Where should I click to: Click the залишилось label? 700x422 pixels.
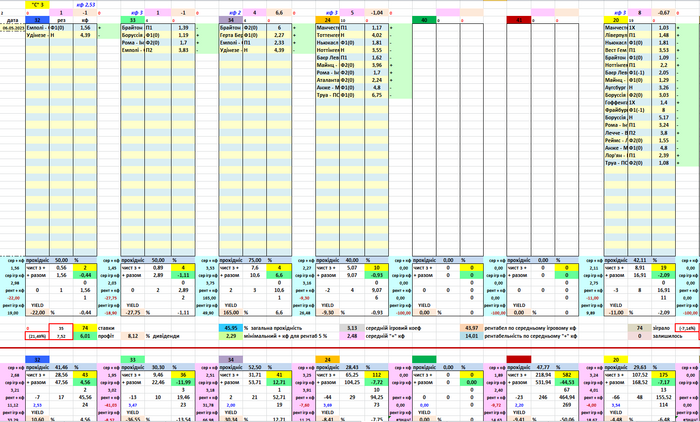[x=665, y=336]
